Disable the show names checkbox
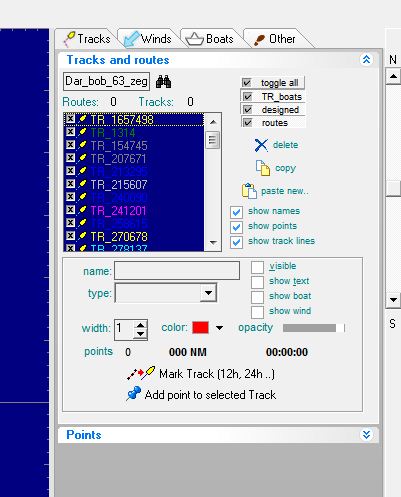This screenshot has height=497, width=401. [236, 212]
